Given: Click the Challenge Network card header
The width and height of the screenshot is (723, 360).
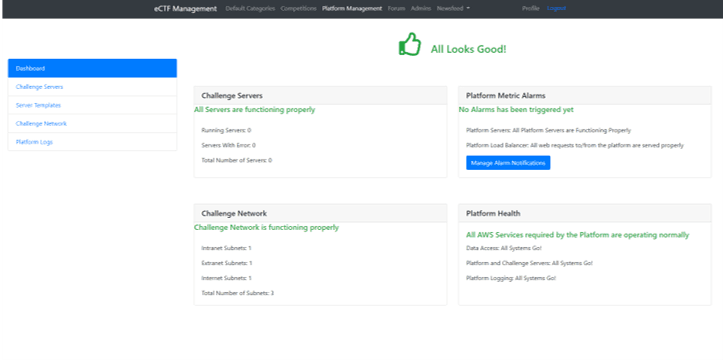Looking at the screenshot, I should click(320, 213).
